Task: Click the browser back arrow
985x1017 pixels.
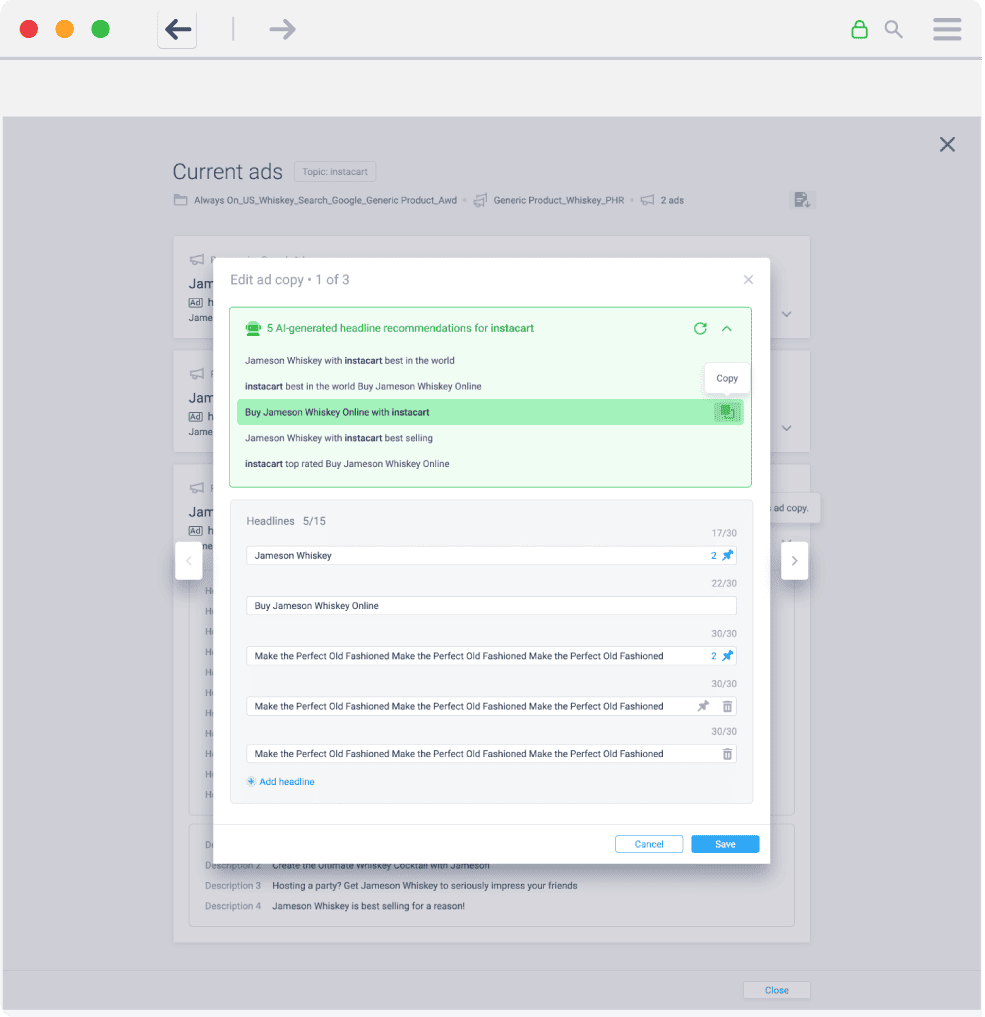Action: (178, 30)
